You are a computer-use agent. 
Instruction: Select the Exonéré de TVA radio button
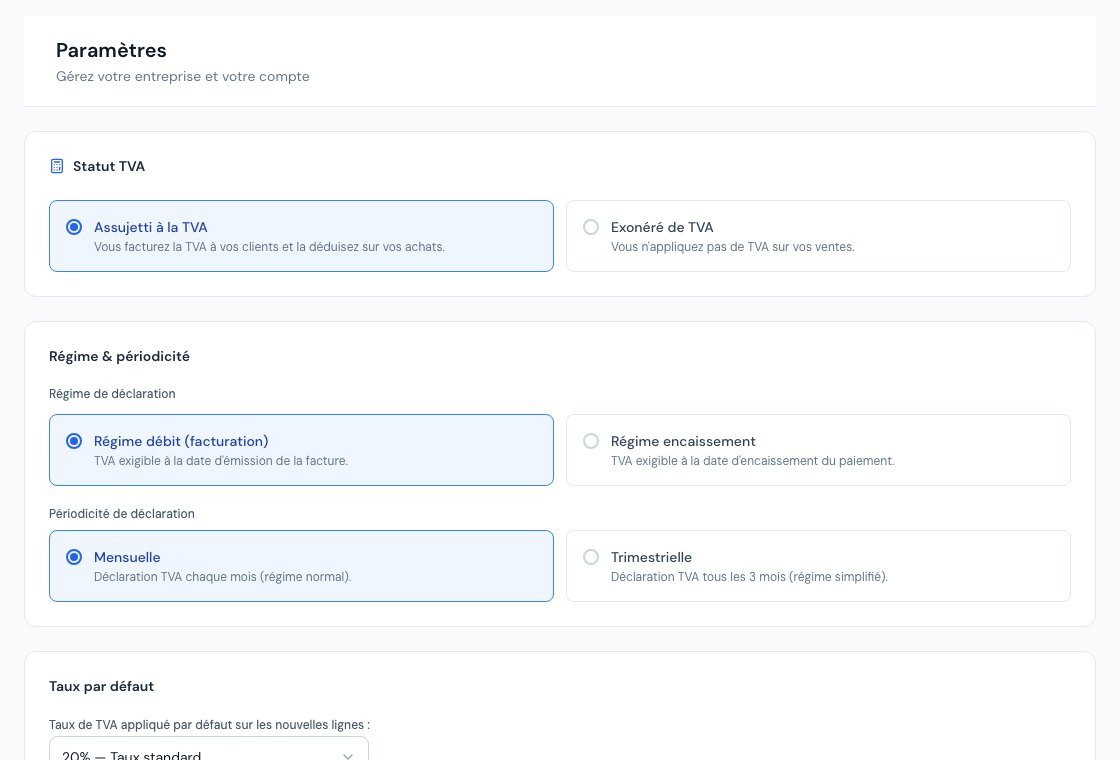(x=591, y=227)
